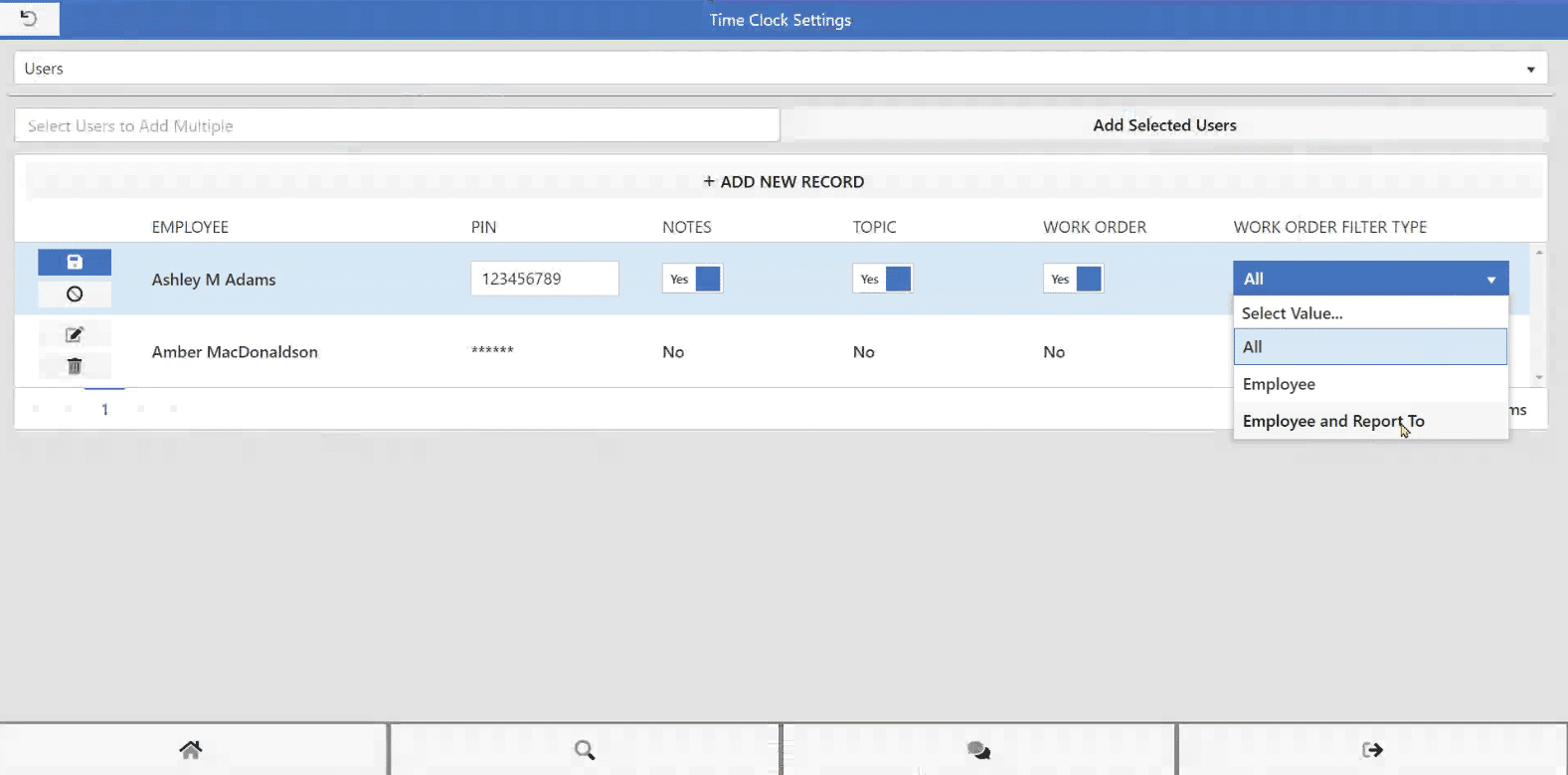Select 'All' in filter list

(1371, 347)
